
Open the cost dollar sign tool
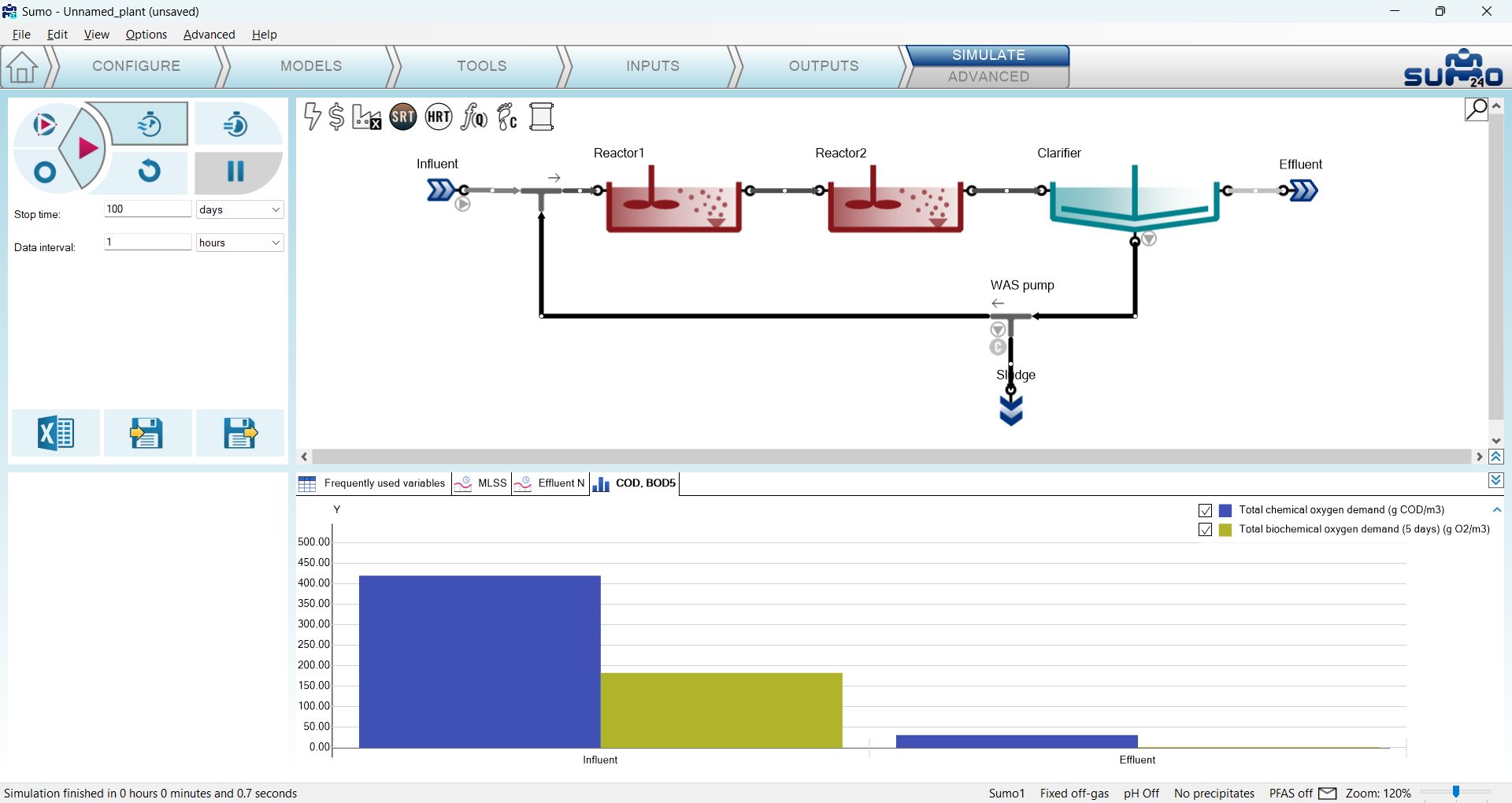[336, 117]
